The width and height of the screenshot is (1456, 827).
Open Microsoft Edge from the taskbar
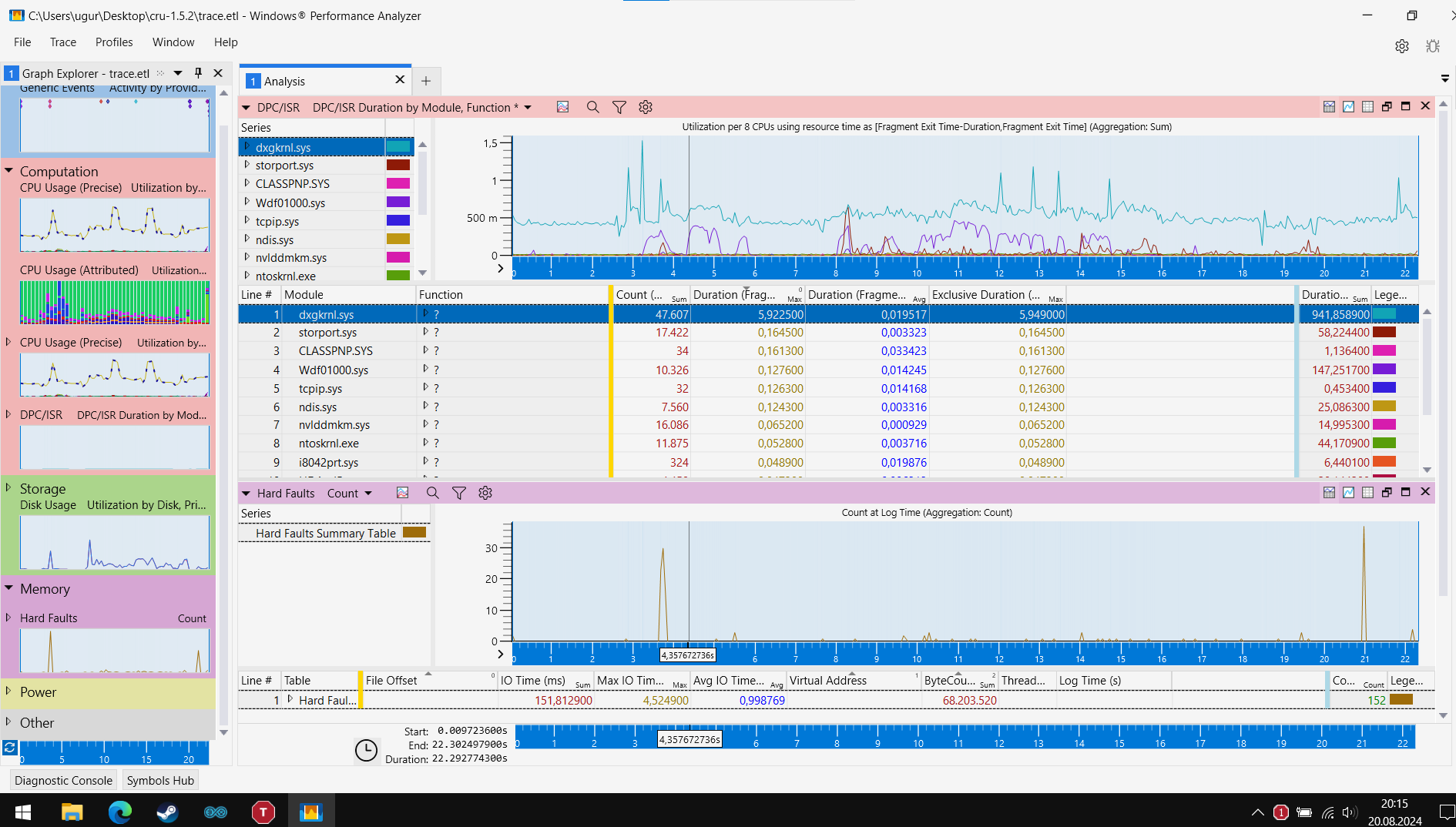[120, 812]
